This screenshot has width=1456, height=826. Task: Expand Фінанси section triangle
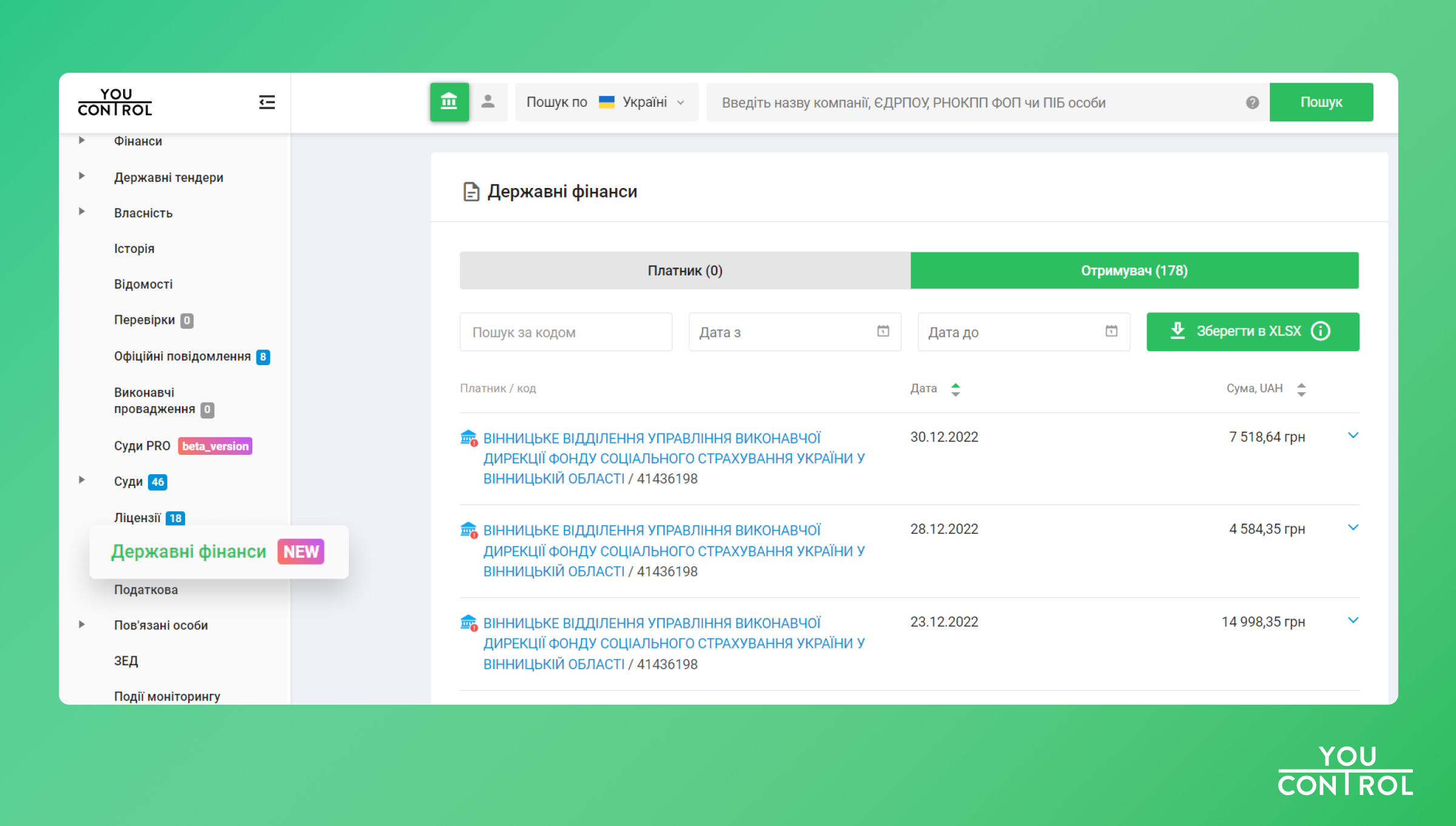(82, 140)
